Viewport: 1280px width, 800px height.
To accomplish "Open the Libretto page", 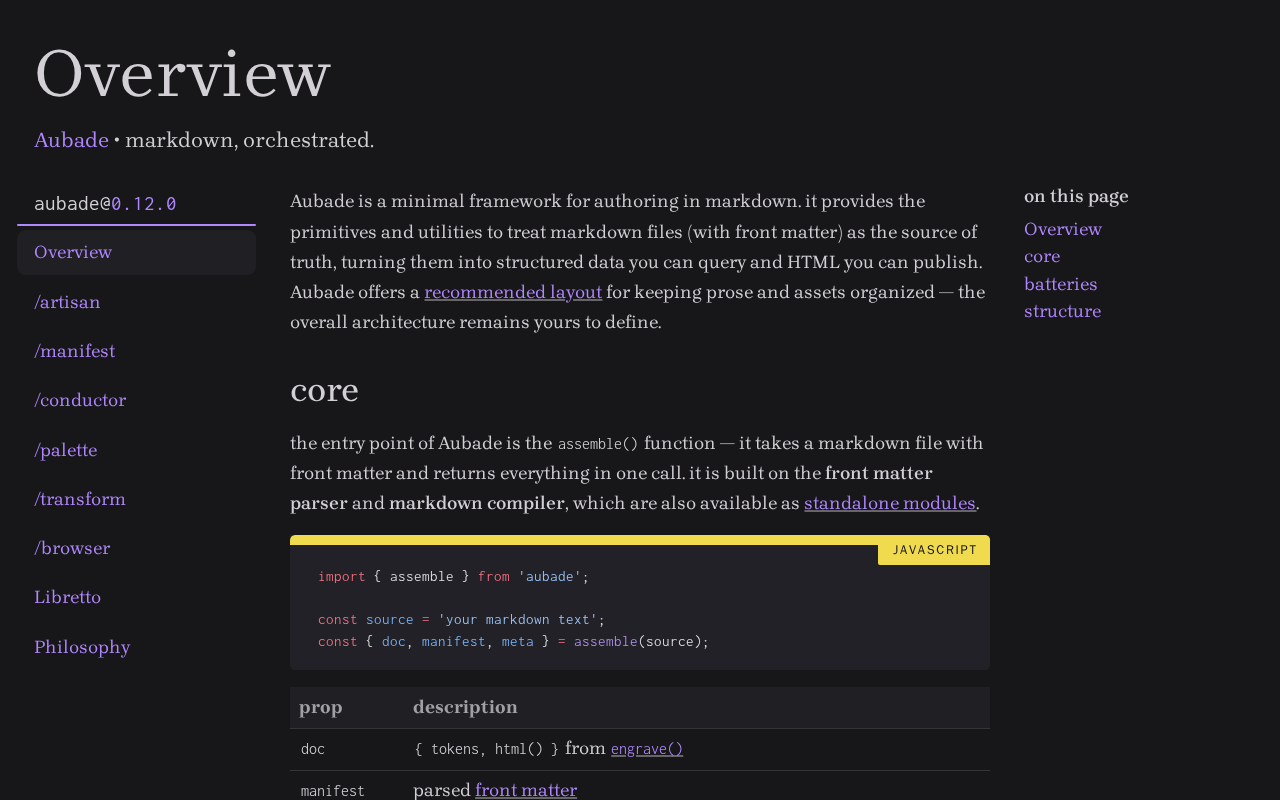I will coord(67,597).
